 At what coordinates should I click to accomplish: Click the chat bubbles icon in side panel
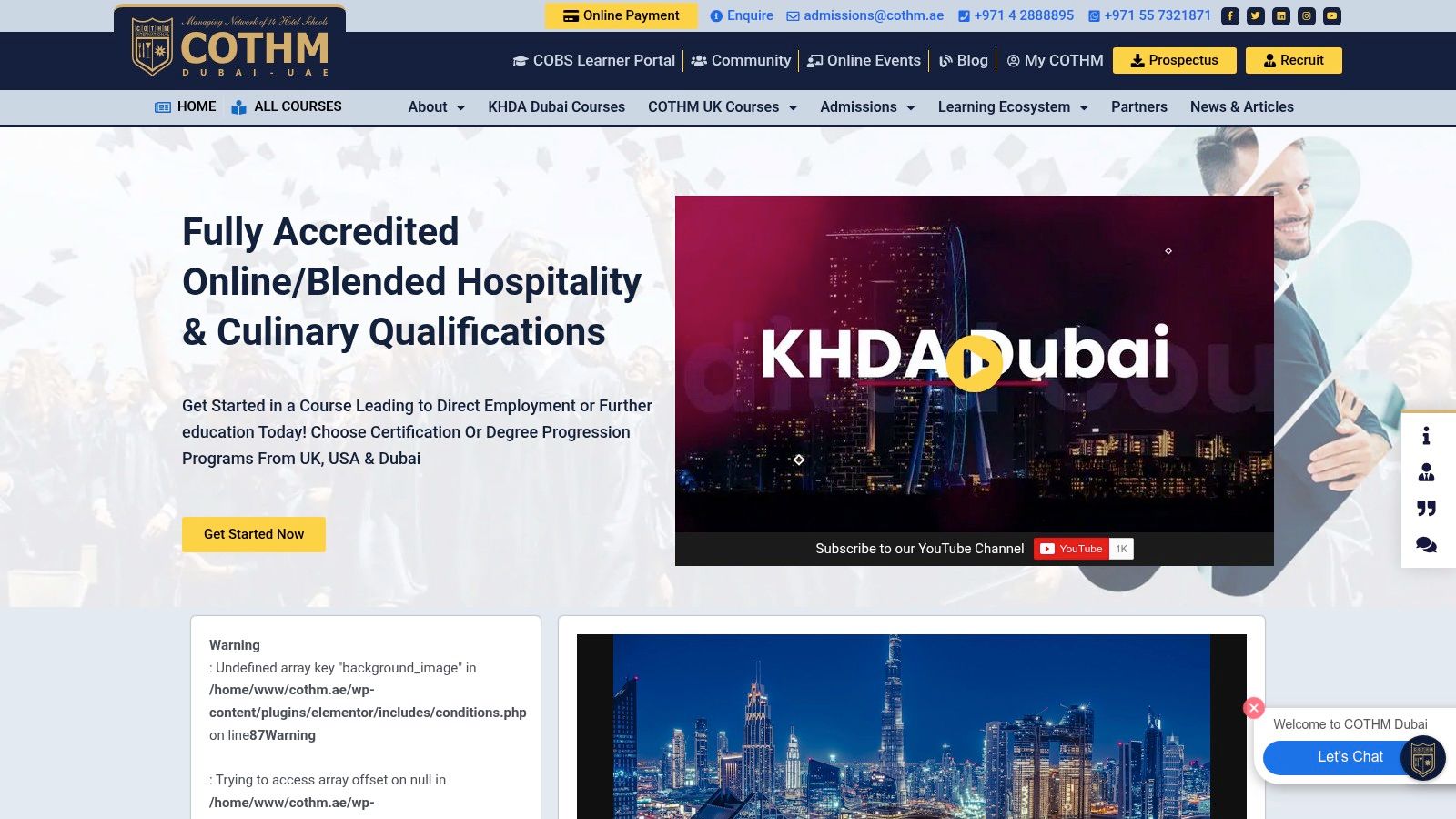(x=1426, y=544)
